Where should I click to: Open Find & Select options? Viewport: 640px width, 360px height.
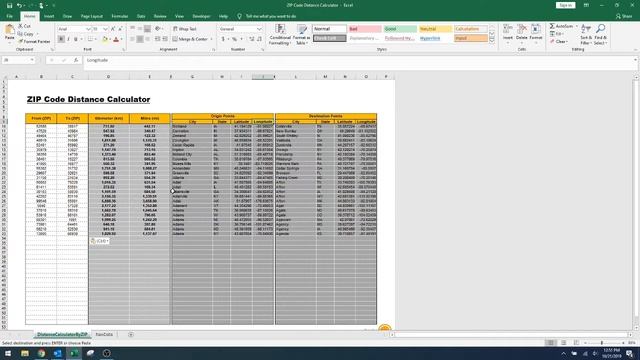[x=600, y=34]
